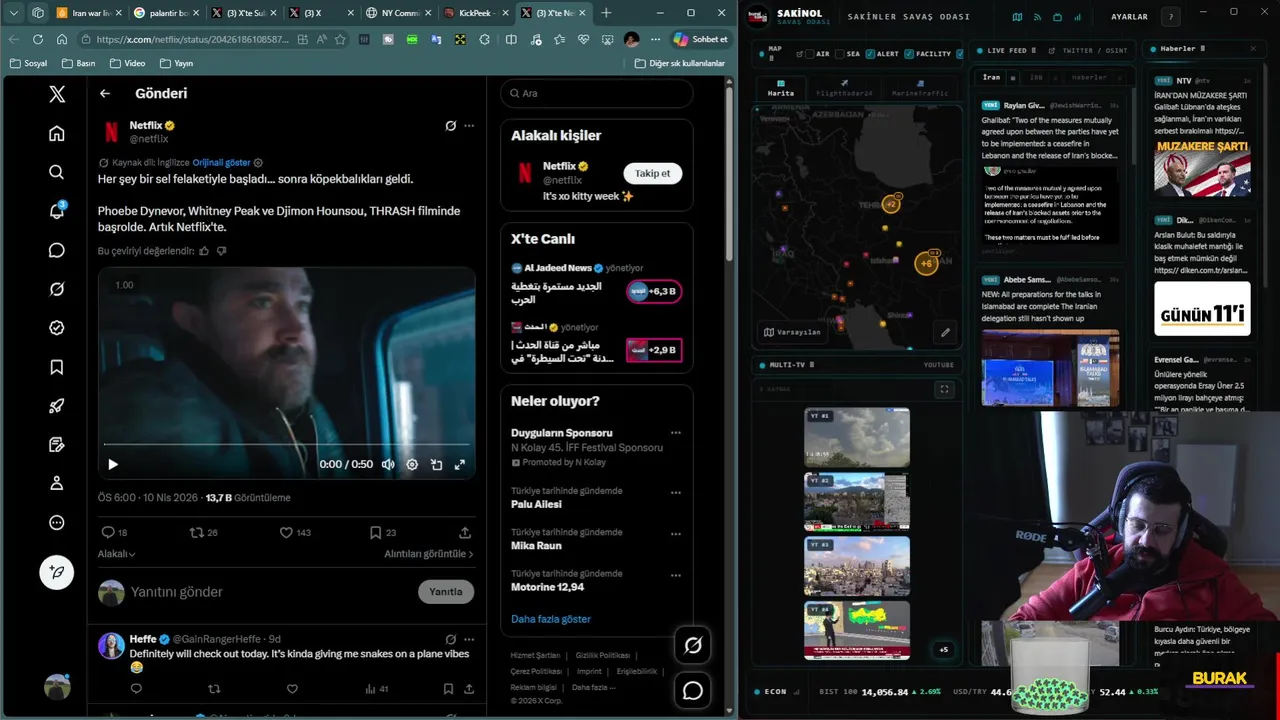This screenshot has width=1280, height=720.
Task: Click the Yanıtla button
Action: (x=446, y=592)
